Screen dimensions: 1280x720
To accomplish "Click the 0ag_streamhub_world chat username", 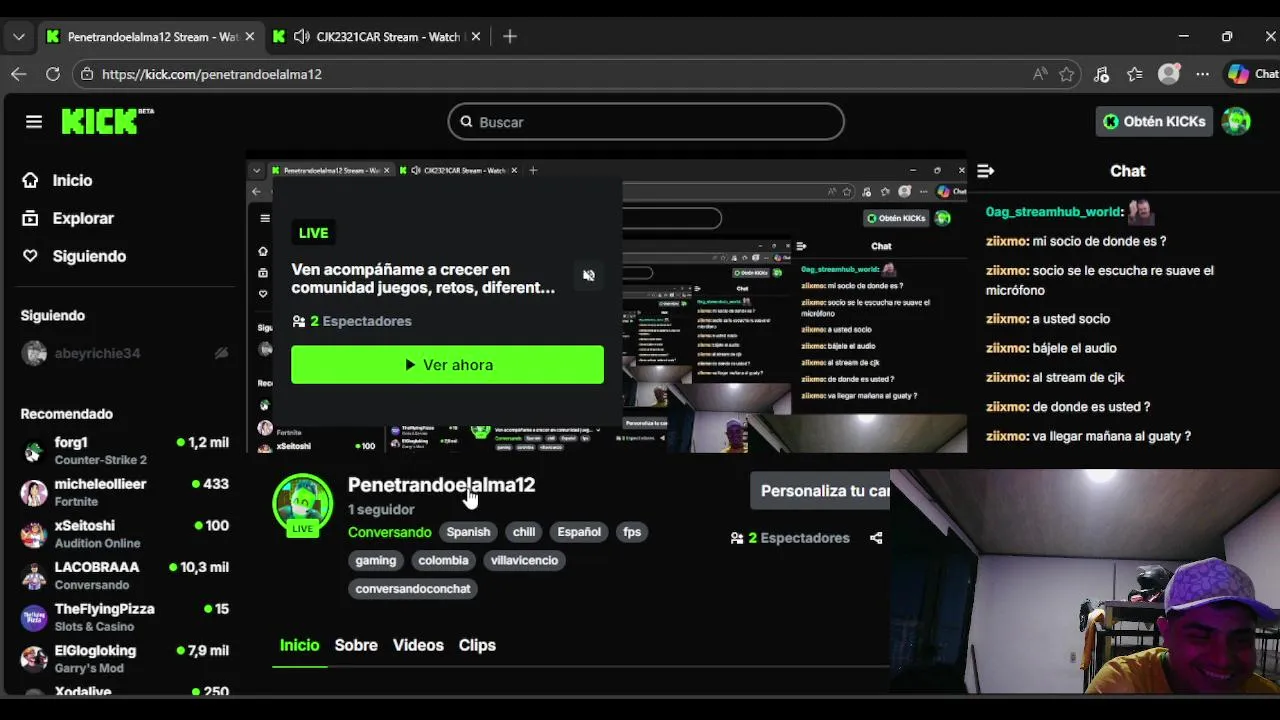I will (1052, 212).
